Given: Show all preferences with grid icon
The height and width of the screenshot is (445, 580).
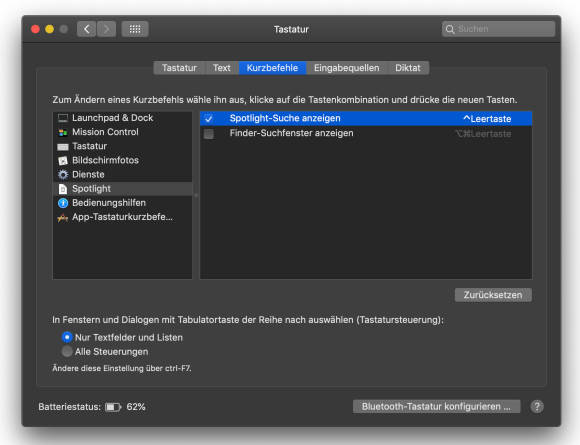Looking at the screenshot, I should coord(135,29).
